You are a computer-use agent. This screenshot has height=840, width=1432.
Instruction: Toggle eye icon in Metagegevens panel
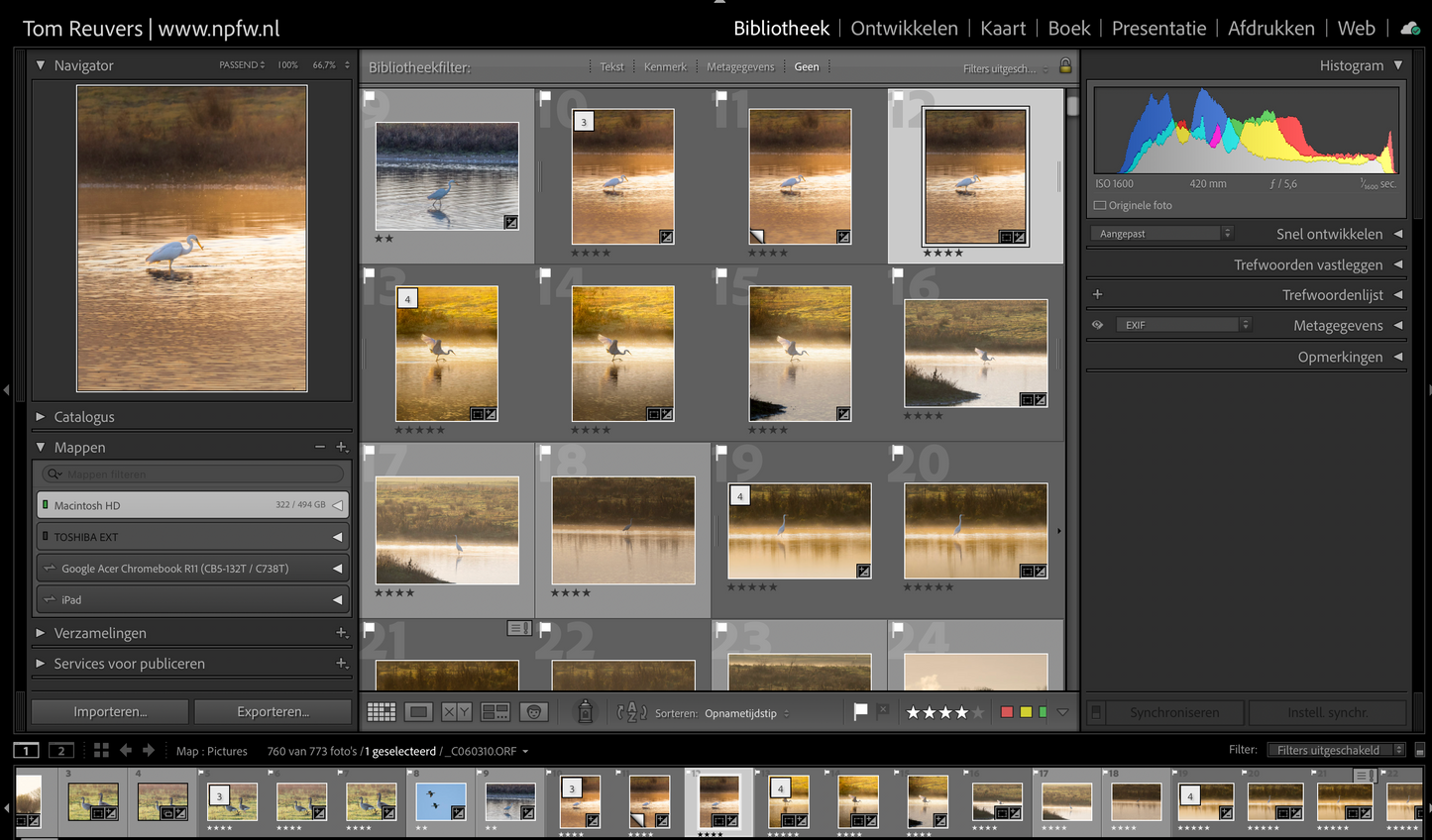[1097, 325]
